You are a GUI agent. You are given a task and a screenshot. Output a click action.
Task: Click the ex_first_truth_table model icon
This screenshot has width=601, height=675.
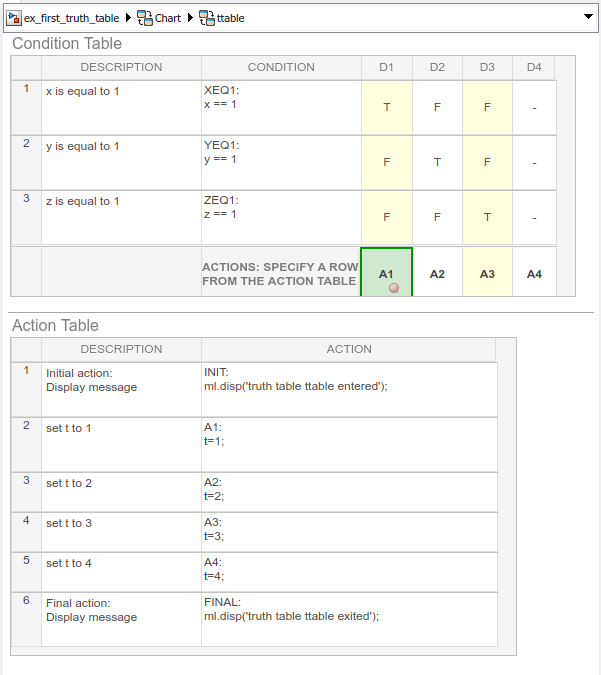tap(15, 18)
